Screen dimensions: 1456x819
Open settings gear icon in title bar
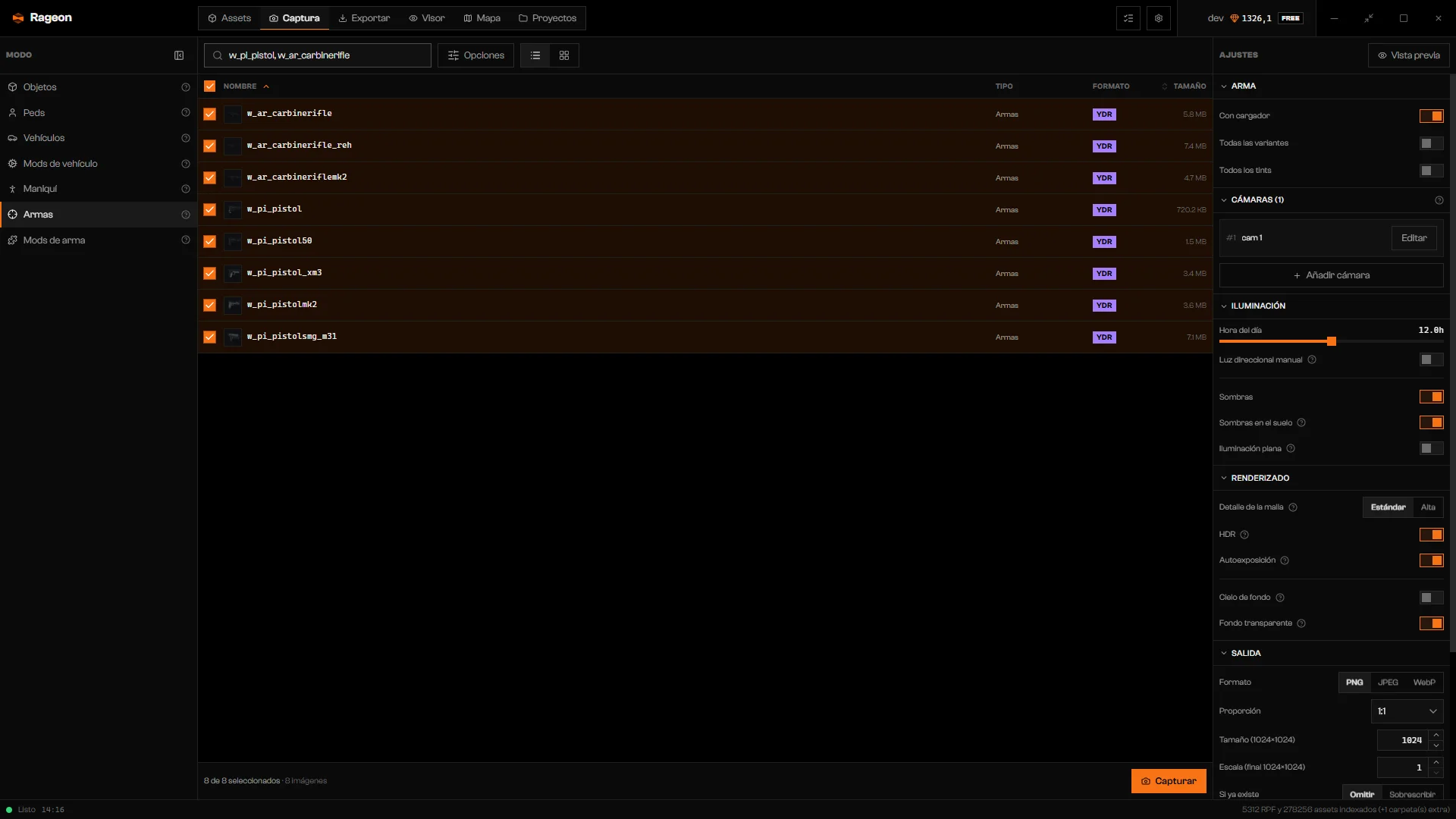point(1159,18)
